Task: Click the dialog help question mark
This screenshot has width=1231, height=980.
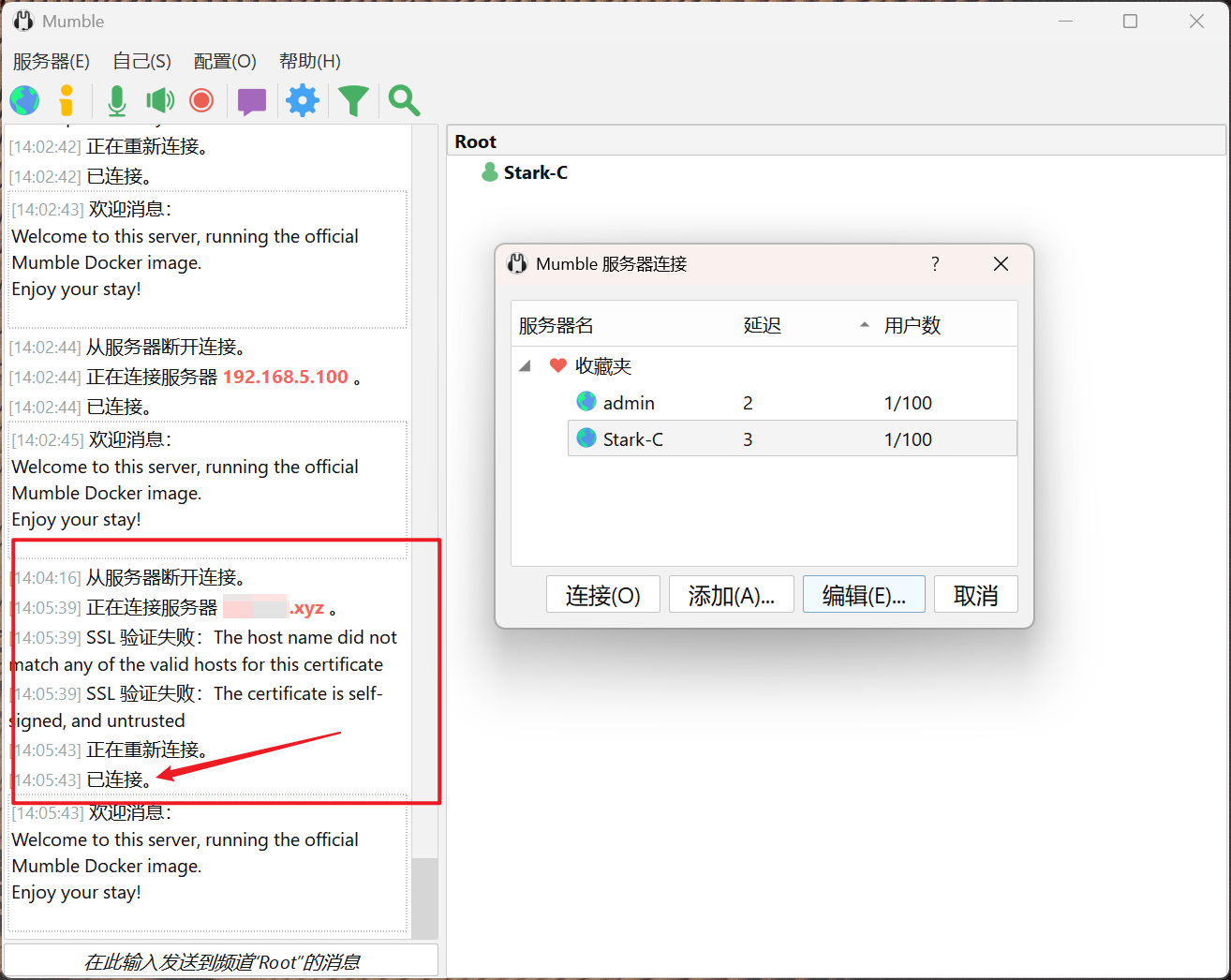Action: coord(935,263)
